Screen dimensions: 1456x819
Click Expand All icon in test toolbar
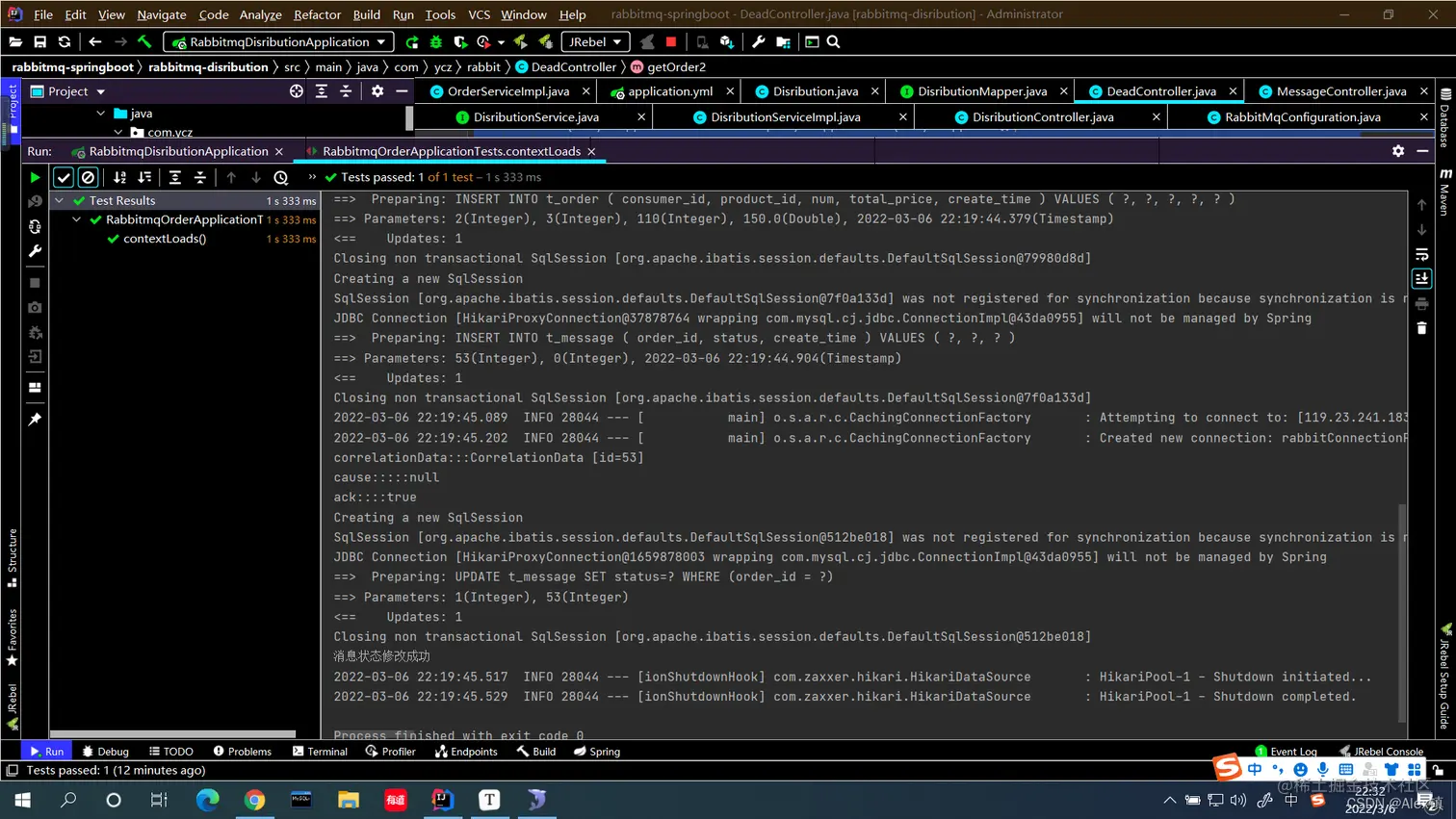pyautogui.click(x=175, y=177)
